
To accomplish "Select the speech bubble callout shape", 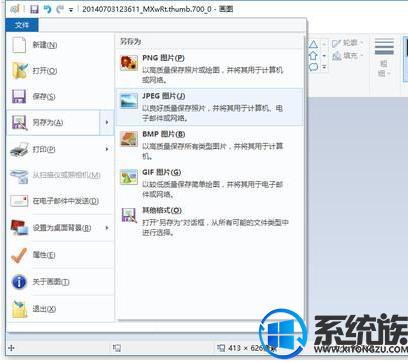I will 313,67.
